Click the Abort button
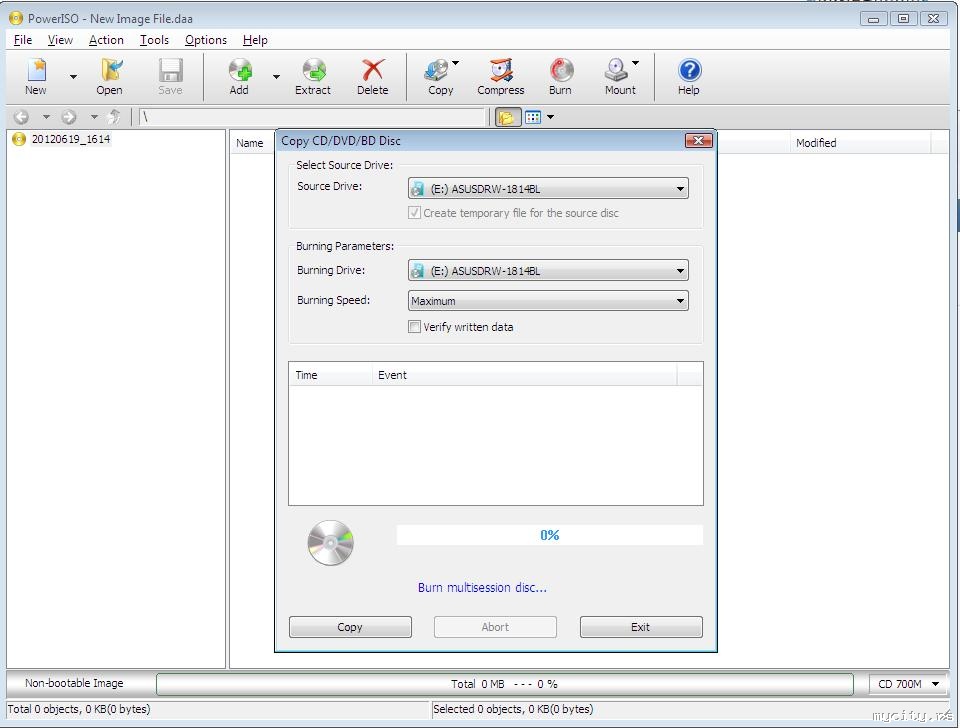960x728 pixels. [495, 627]
